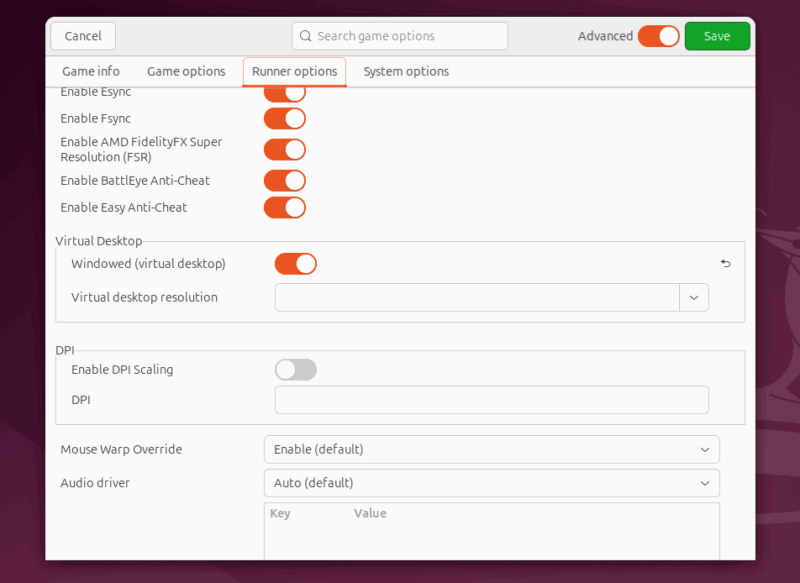Switch to the Game info tab
Image resolution: width=800 pixels, height=583 pixels.
[90, 71]
